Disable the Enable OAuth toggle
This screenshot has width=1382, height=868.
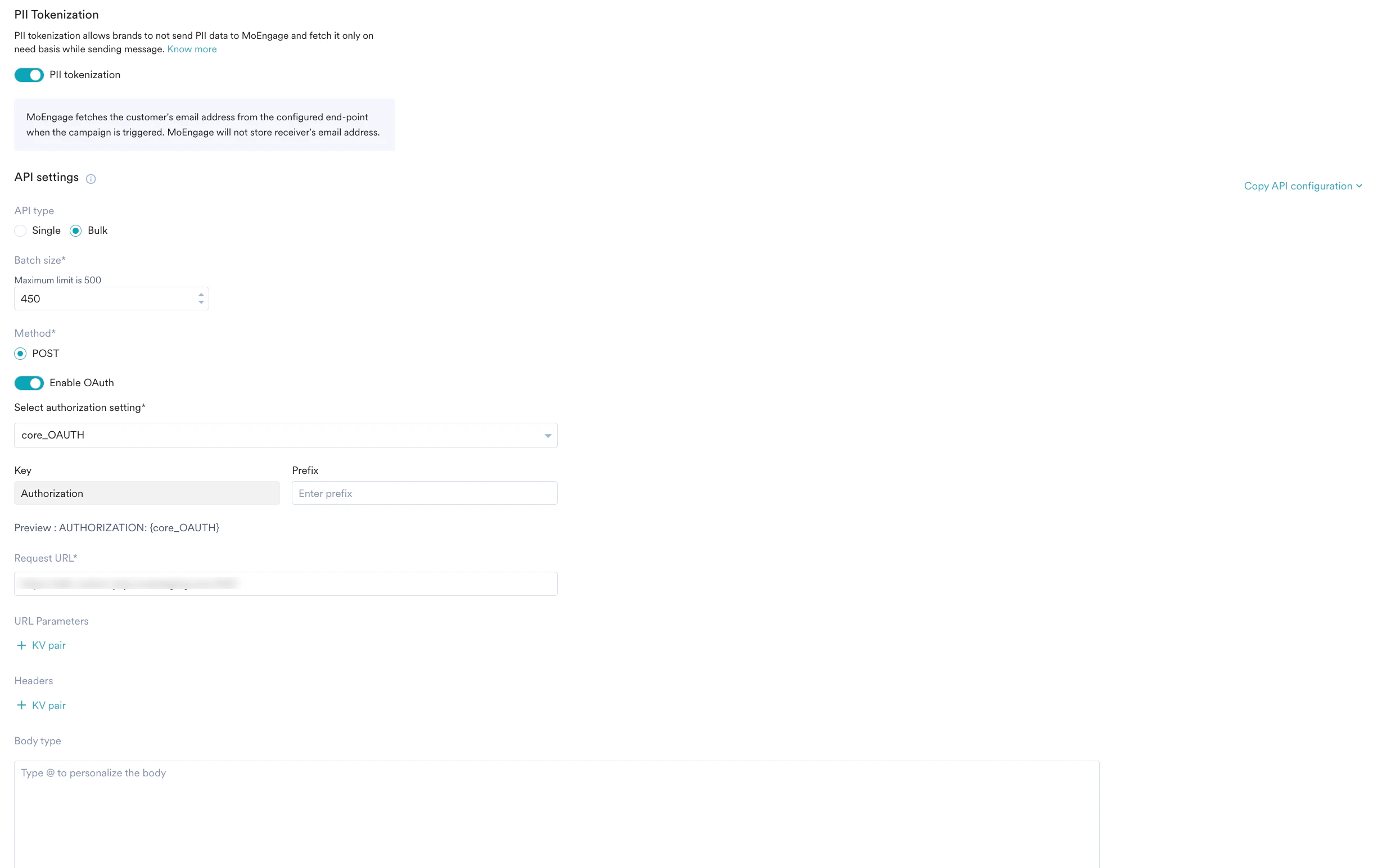tap(29, 383)
